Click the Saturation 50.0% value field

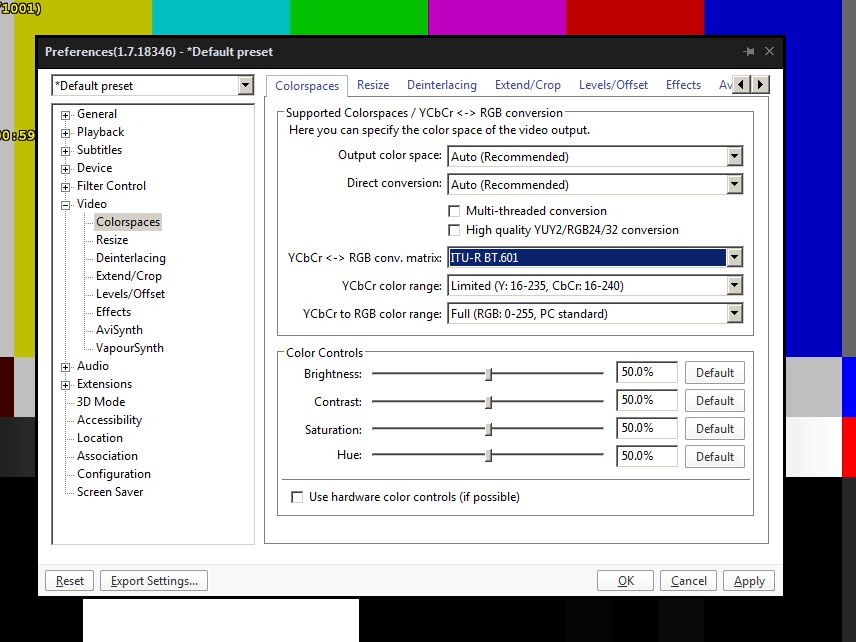647,428
